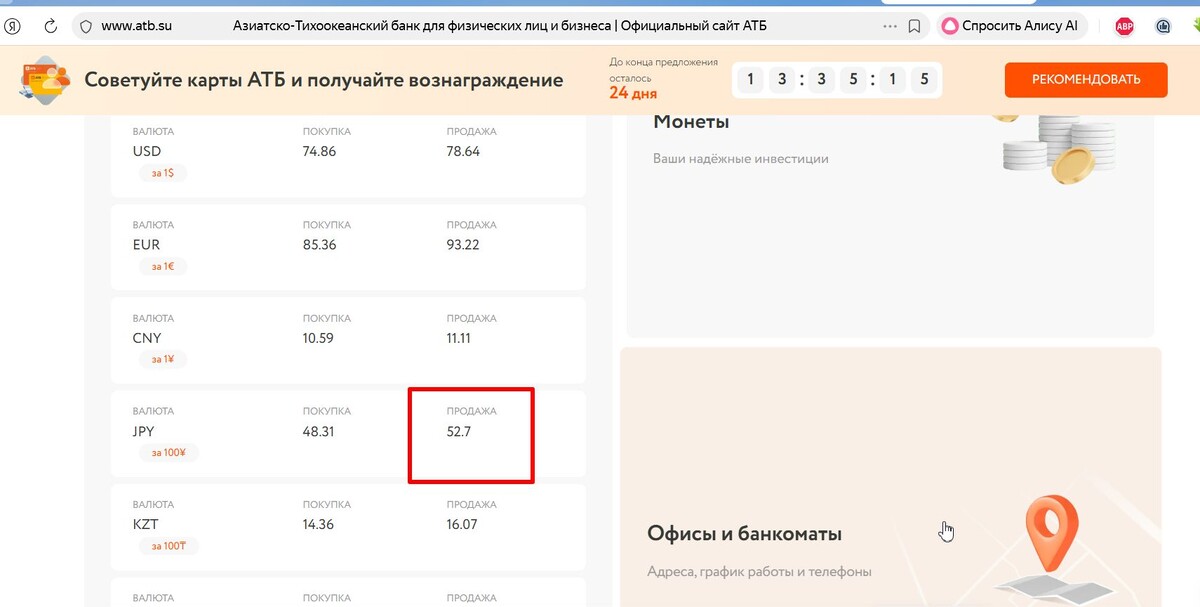Click CNY purchase rate 10.59

click(316, 338)
